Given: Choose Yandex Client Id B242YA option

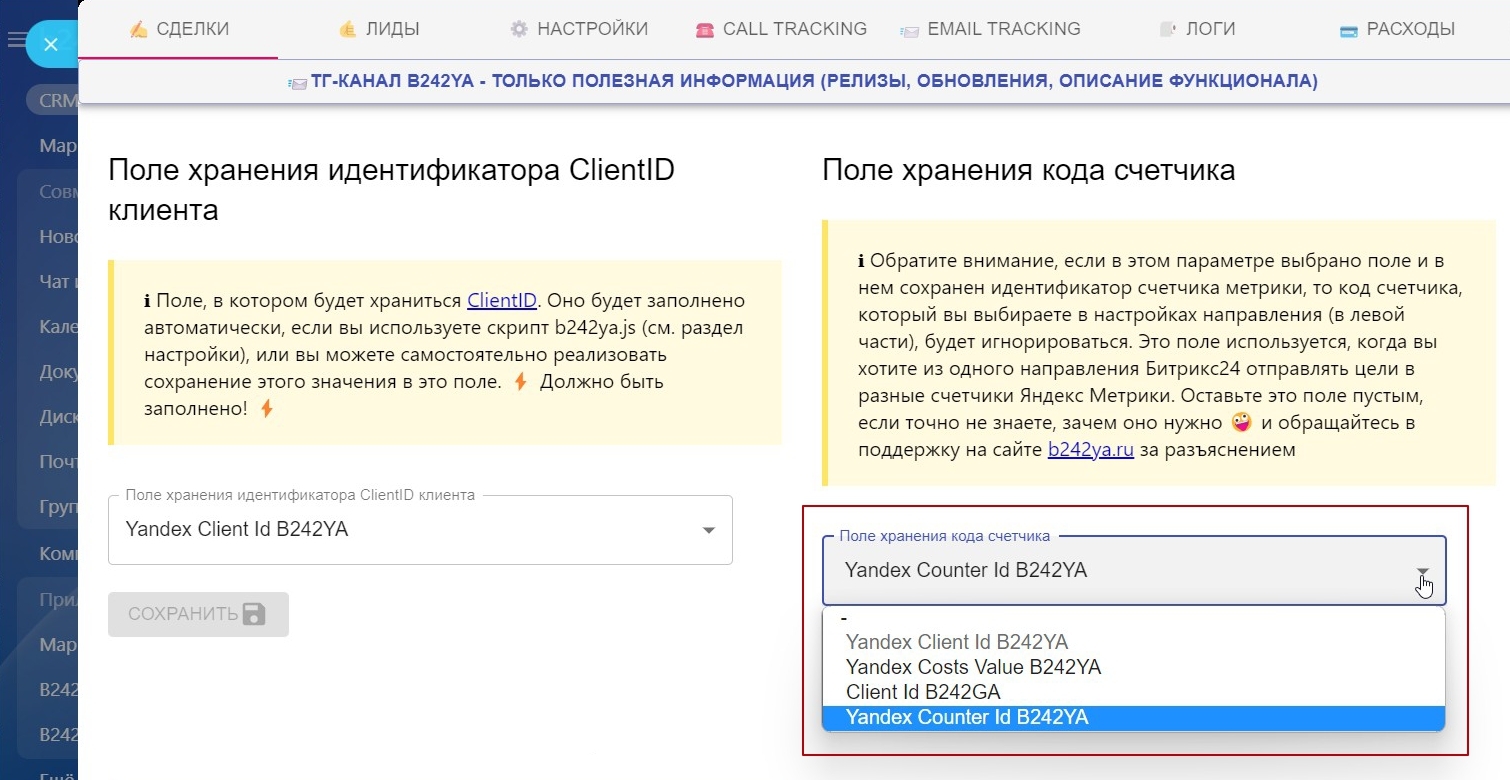Looking at the screenshot, I should [x=1133, y=642].
